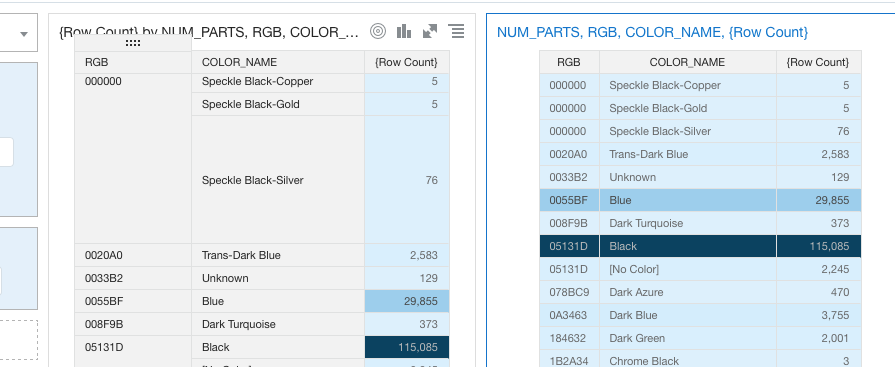The height and width of the screenshot is (367, 895).
Task: Select Speckle Black-Gold row in right table
Action: 700,108
